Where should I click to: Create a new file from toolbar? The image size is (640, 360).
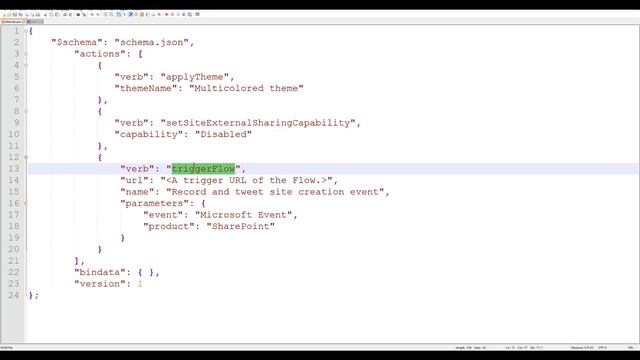[4, 14]
